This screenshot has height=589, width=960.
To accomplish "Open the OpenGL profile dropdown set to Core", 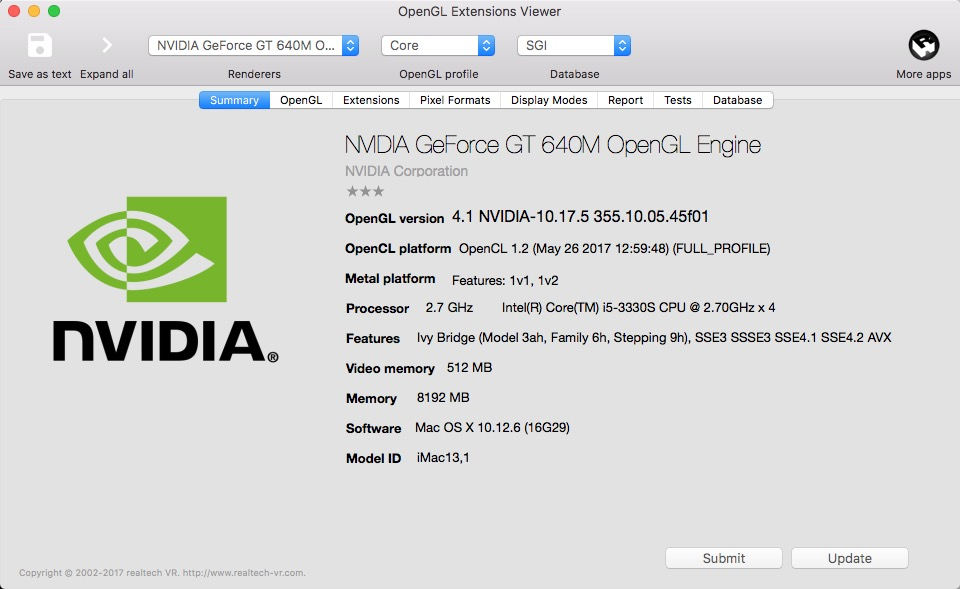I will pyautogui.click(x=438, y=45).
